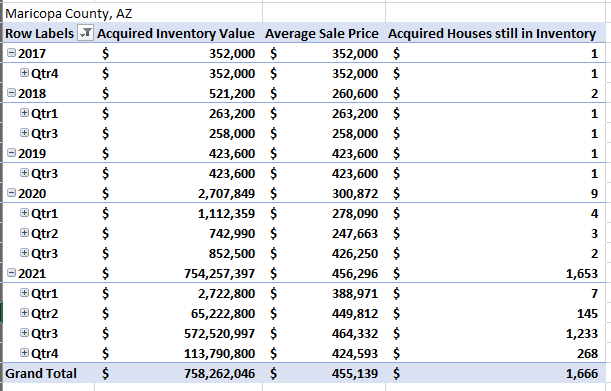
Task: Expand Qtr4 under 2021
Action: point(24,353)
